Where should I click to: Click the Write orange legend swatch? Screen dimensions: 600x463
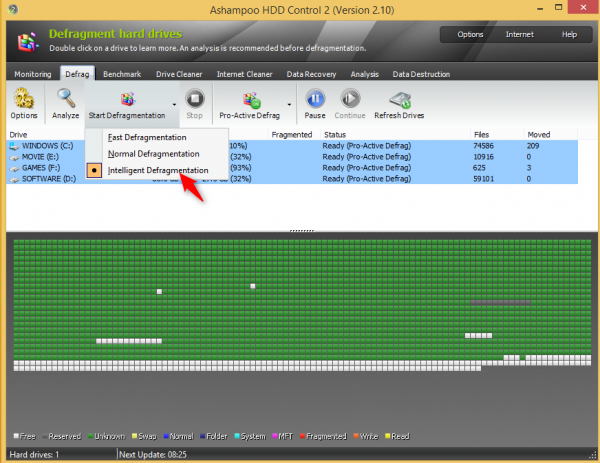tap(356, 436)
